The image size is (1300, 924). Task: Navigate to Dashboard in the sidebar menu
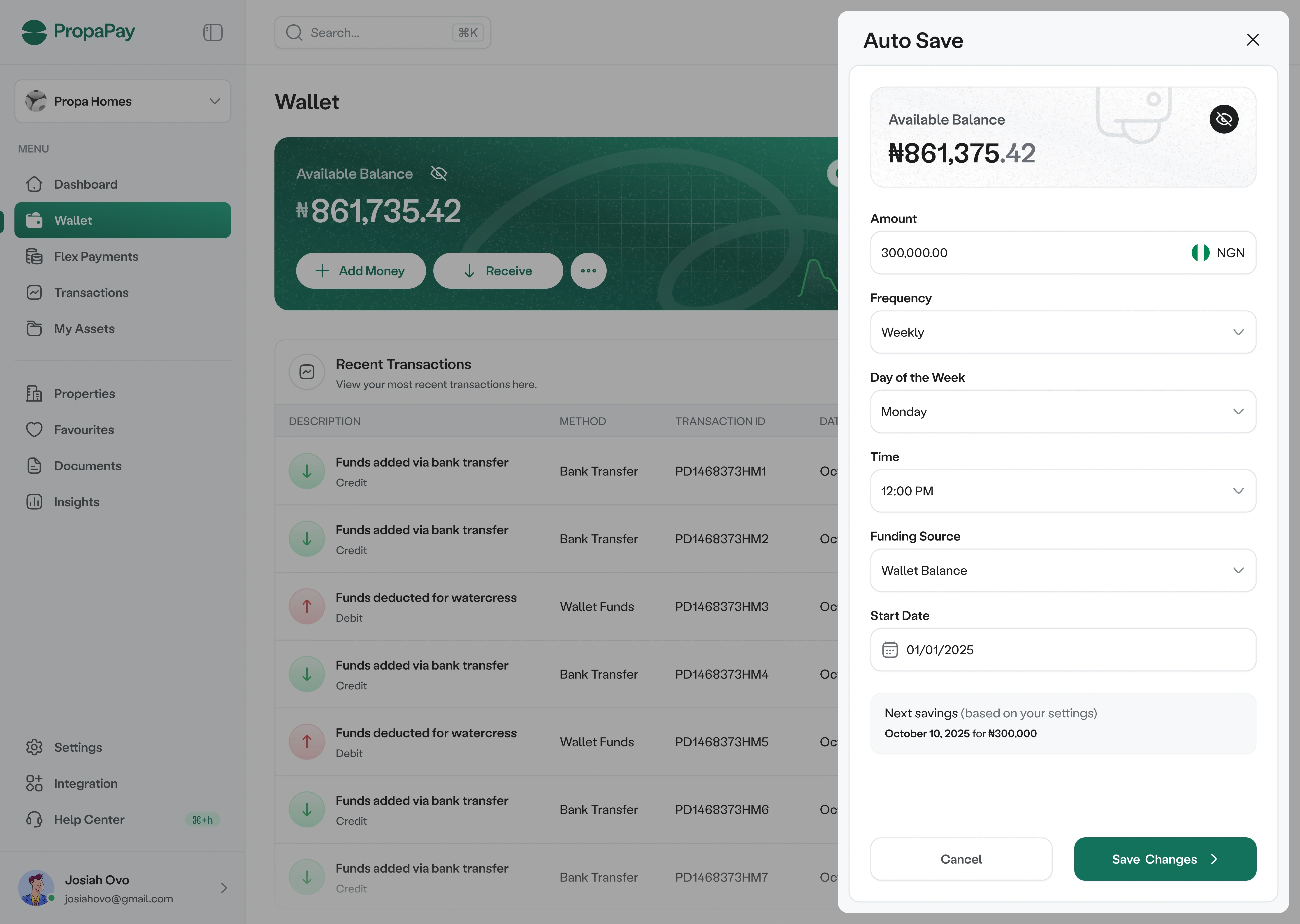(85, 184)
